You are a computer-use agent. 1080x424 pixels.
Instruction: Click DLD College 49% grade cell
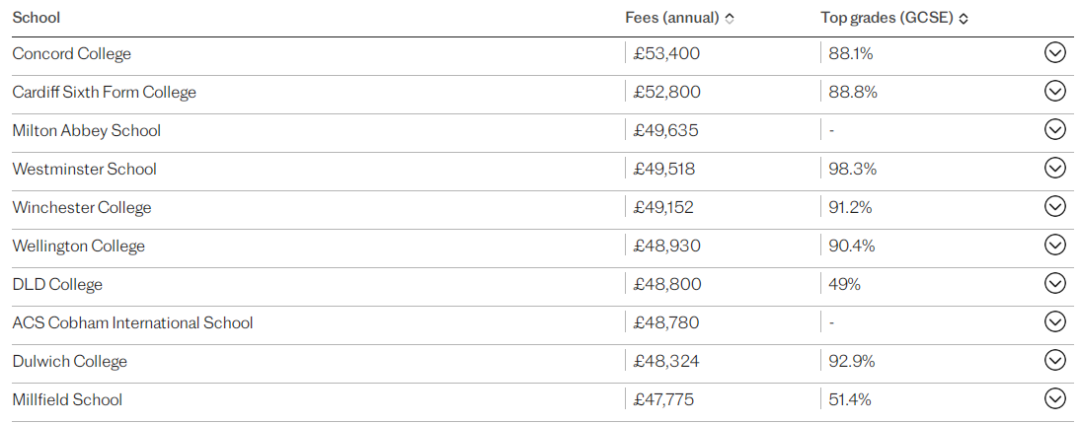[x=844, y=284]
